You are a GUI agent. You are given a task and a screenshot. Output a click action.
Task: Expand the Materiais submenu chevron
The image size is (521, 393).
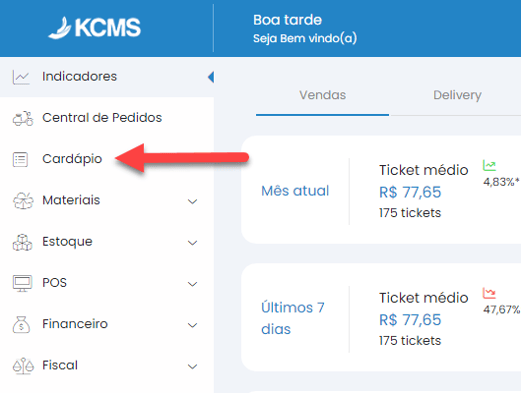[x=192, y=201]
